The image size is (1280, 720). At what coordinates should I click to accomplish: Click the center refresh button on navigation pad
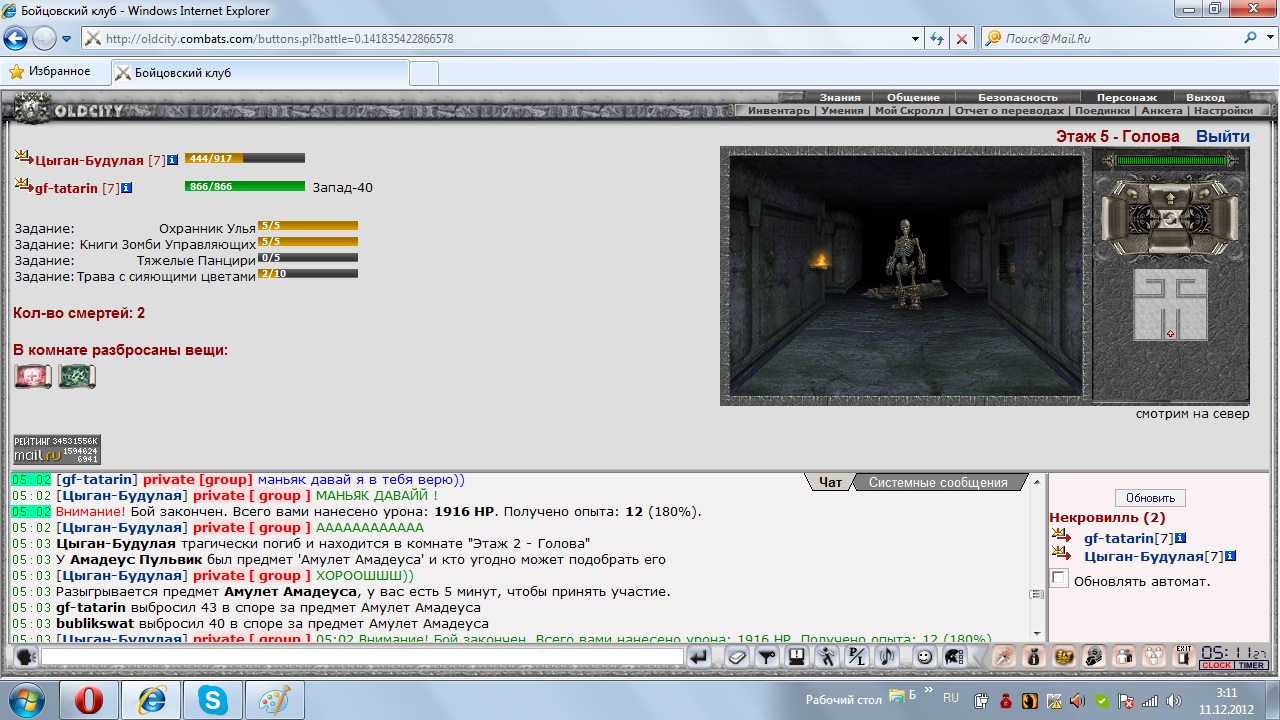click(1170, 218)
